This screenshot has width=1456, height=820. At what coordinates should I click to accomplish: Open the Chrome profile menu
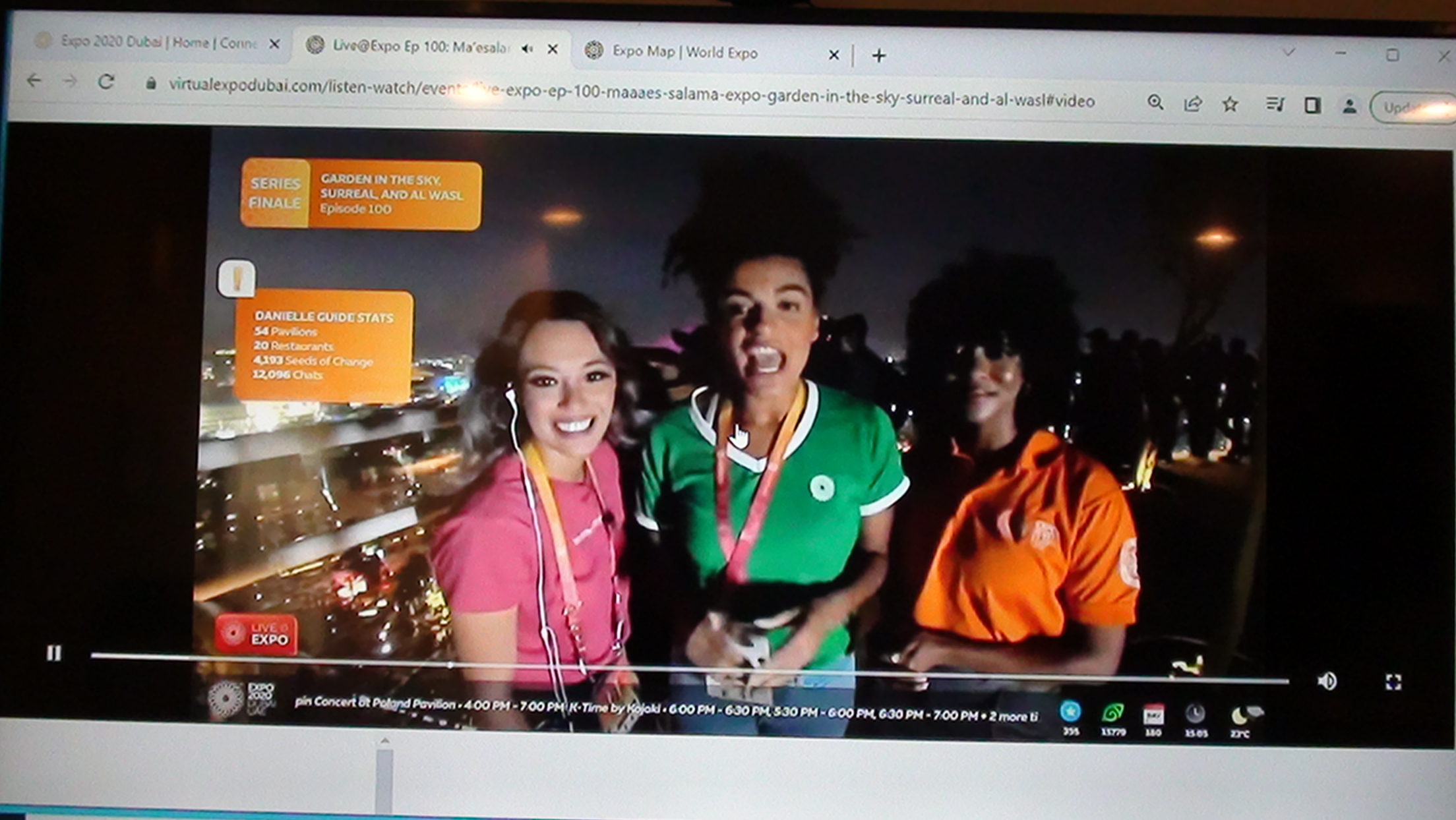tap(1349, 106)
